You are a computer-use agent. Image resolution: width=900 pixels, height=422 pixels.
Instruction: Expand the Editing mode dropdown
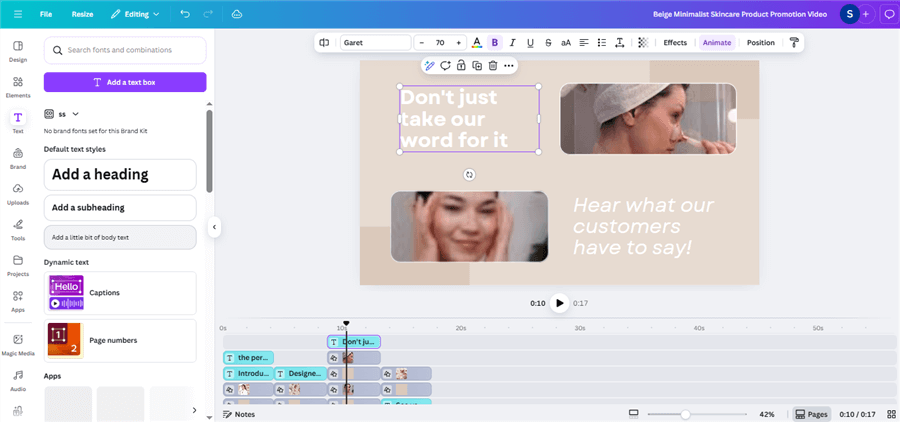(x=135, y=14)
